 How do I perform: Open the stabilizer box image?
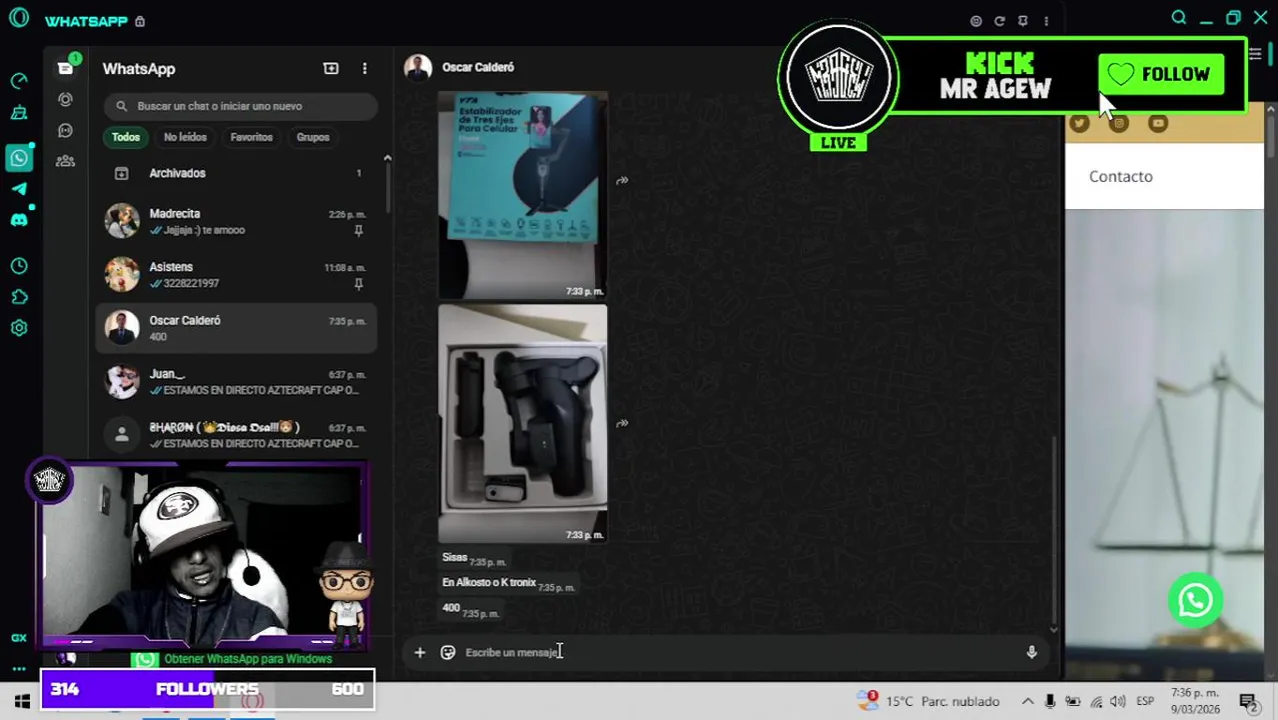click(522, 195)
